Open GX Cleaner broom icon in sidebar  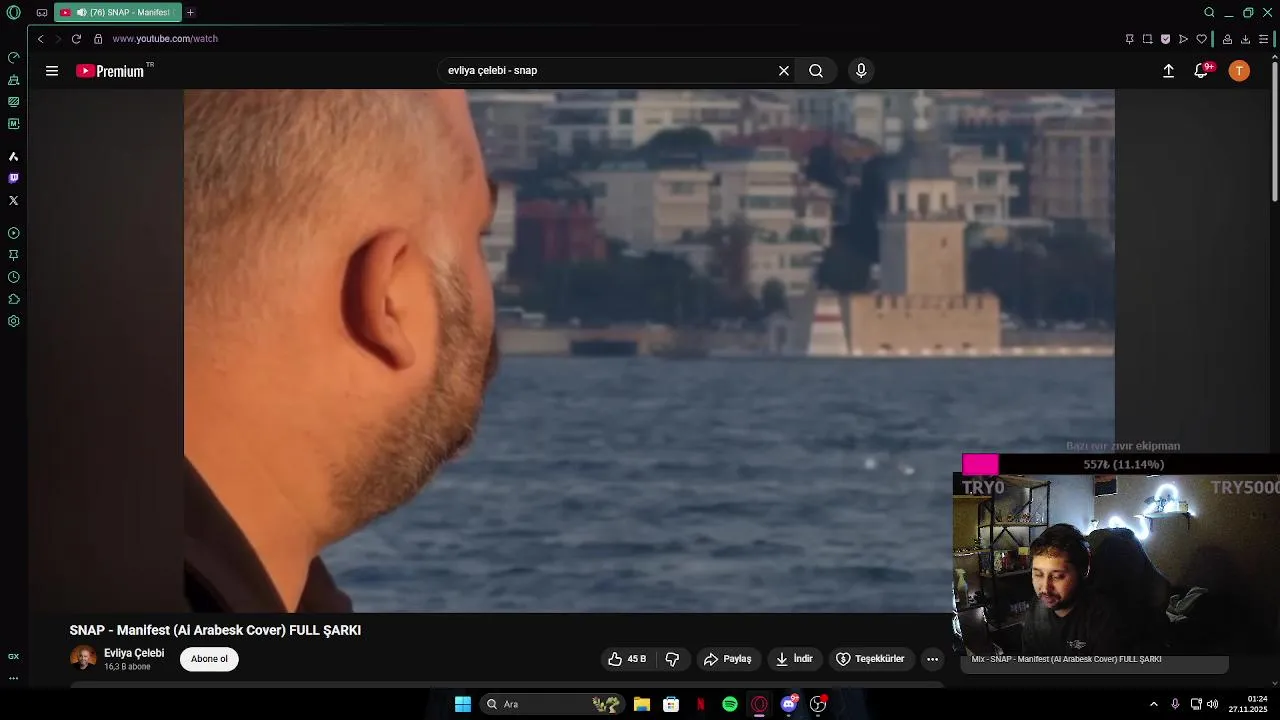(x=13, y=79)
